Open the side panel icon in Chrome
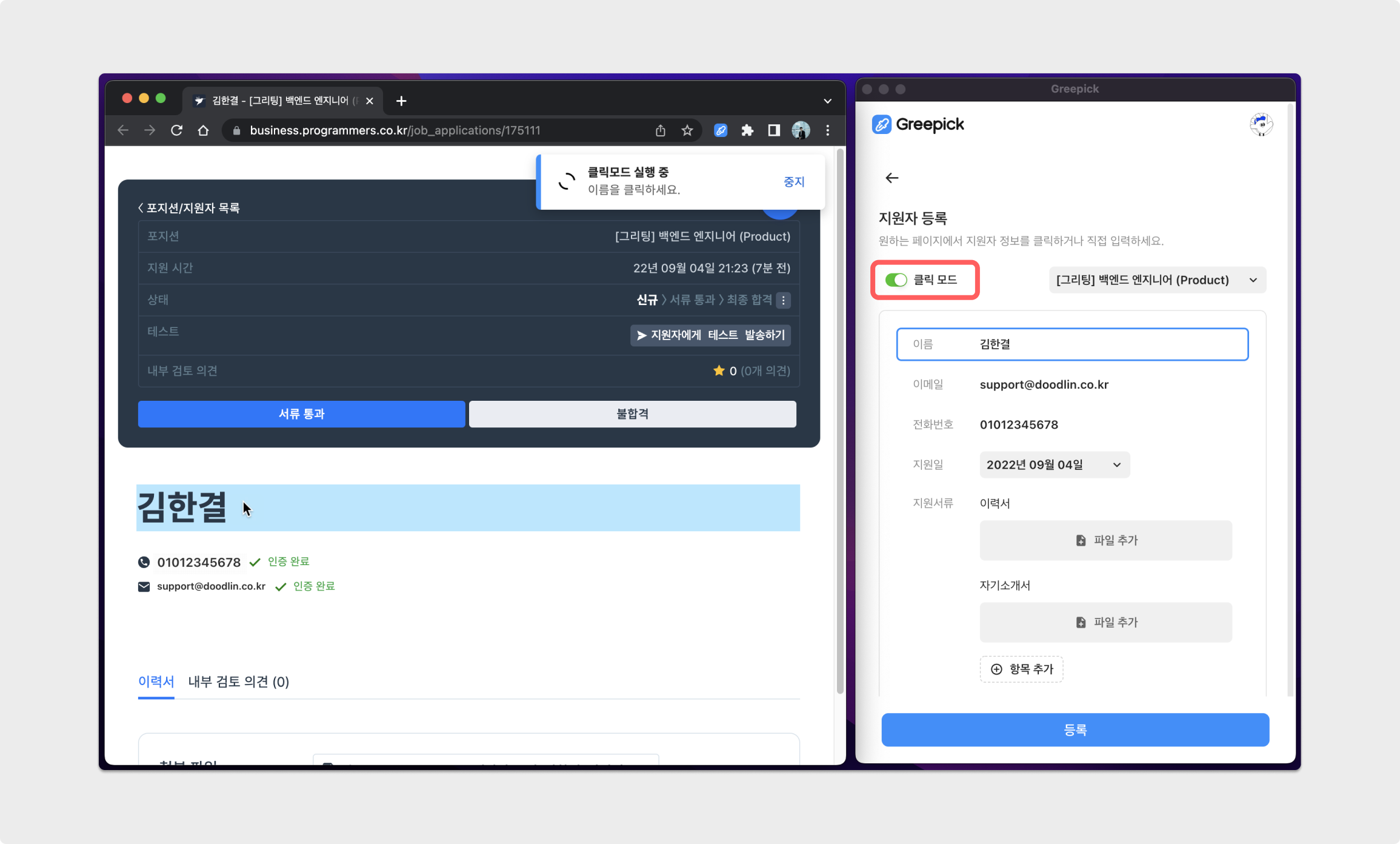This screenshot has height=844, width=1400. (x=774, y=130)
